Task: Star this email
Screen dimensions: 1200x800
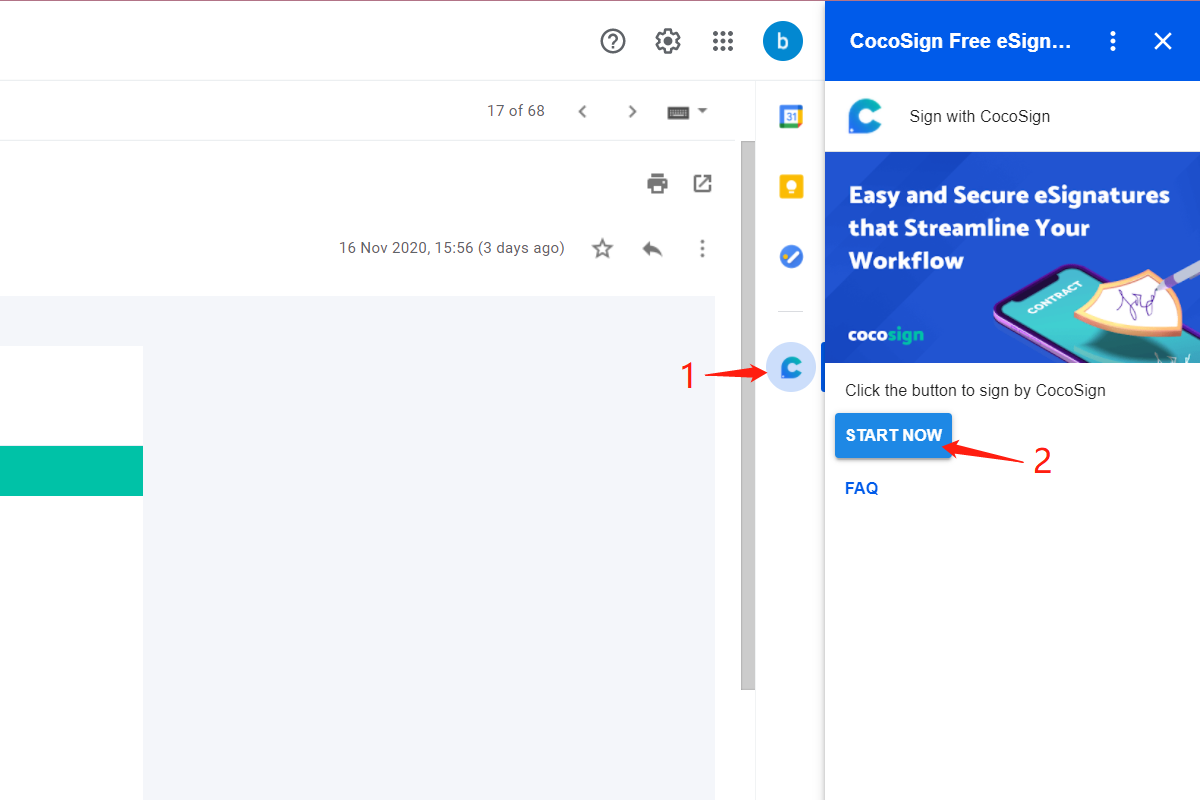Action: [x=602, y=248]
